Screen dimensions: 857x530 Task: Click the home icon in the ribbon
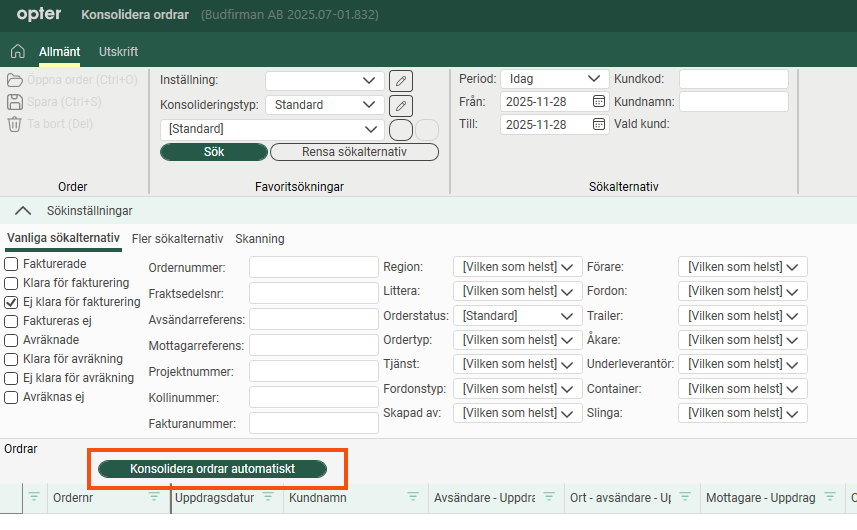(17, 52)
